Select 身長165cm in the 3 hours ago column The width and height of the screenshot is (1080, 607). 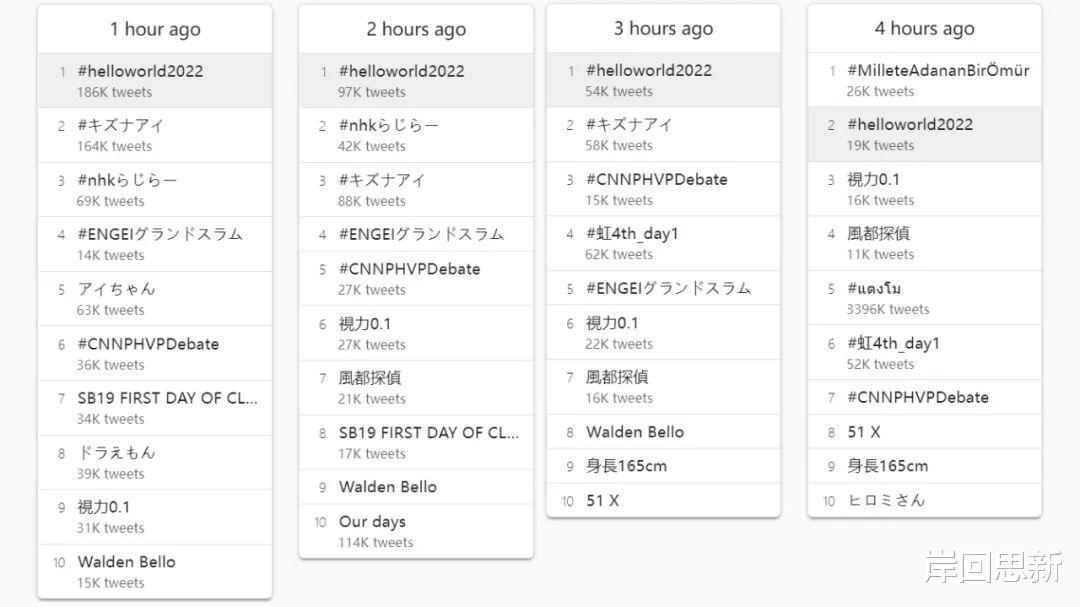[626, 466]
